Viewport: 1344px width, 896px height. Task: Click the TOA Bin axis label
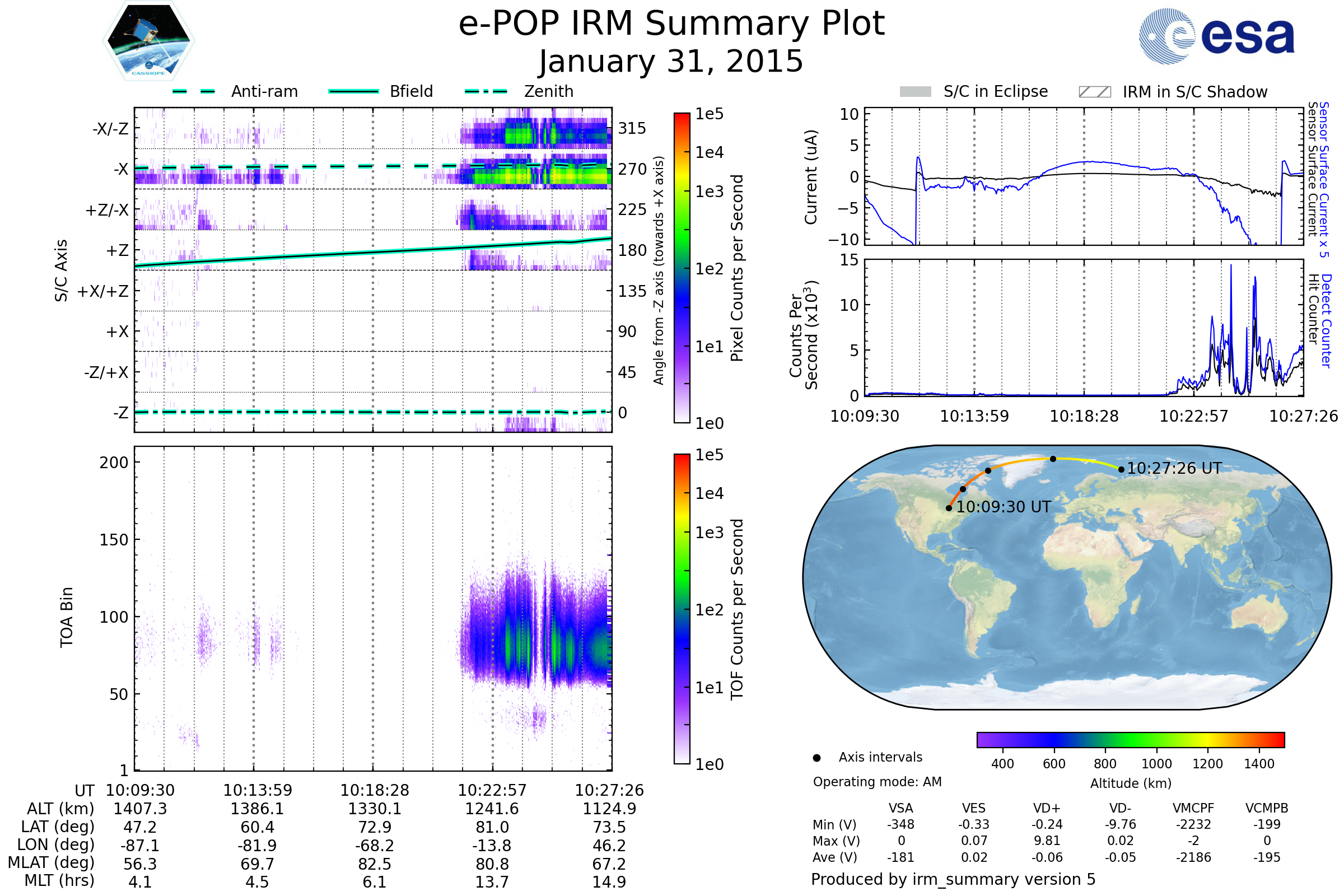(x=67, y=617)
